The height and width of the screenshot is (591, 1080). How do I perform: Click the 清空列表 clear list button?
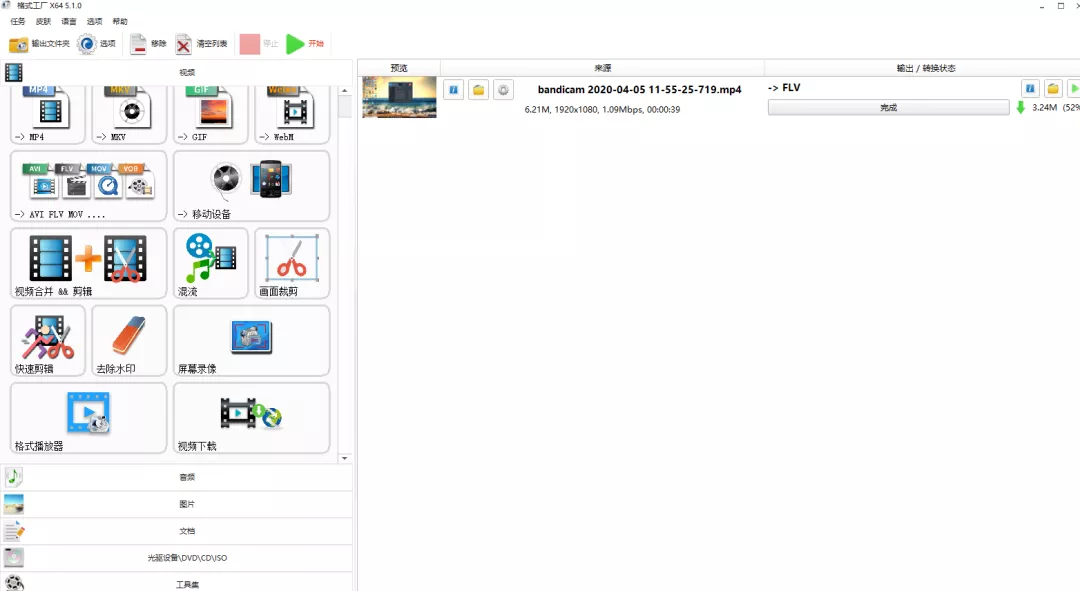201,44
